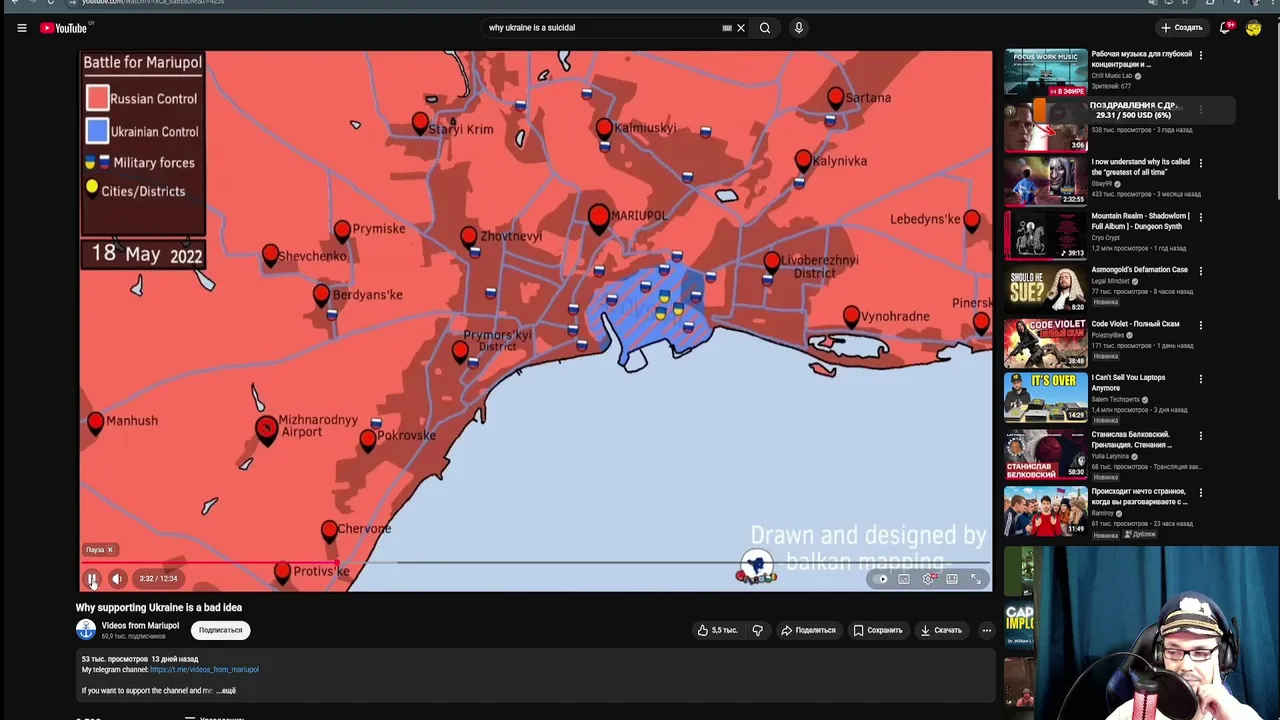
Task: Open Asmongold's Defamation Case thumbnail
Action: [1045, 289]
